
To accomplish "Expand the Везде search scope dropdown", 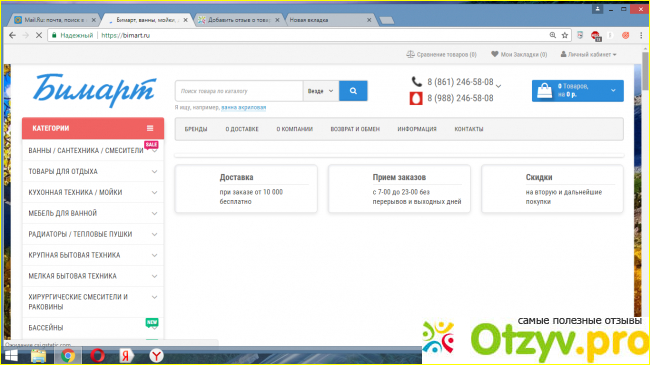I will tap(321, 91).
